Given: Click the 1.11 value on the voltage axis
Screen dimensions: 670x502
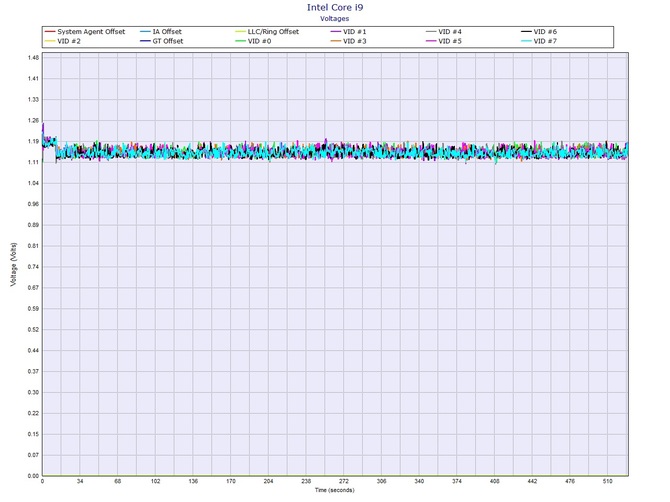Looking at the screenshot, I should tap(34, 162).
